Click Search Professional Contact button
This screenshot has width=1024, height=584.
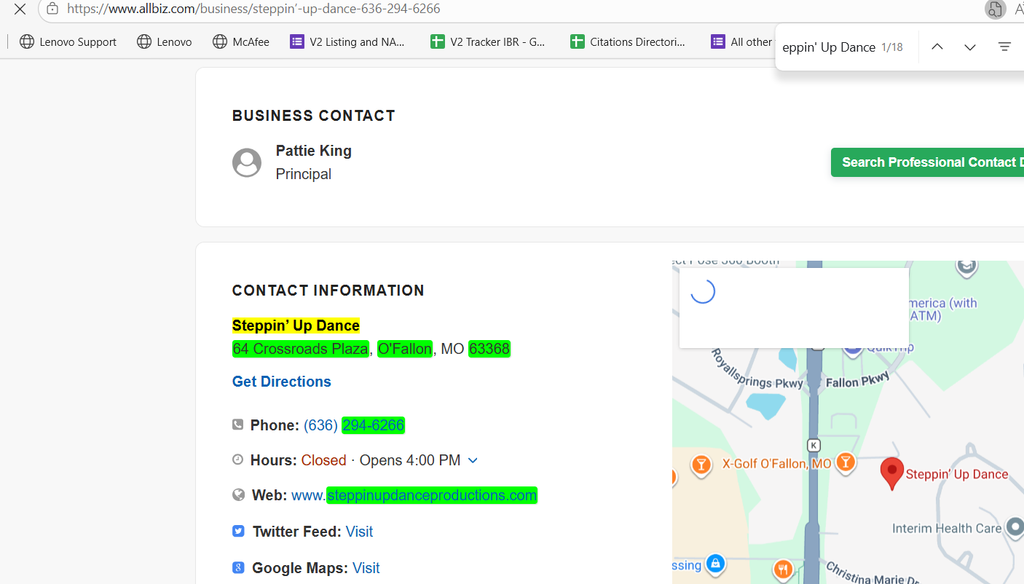pyautogui.click(x=927, y=162)
